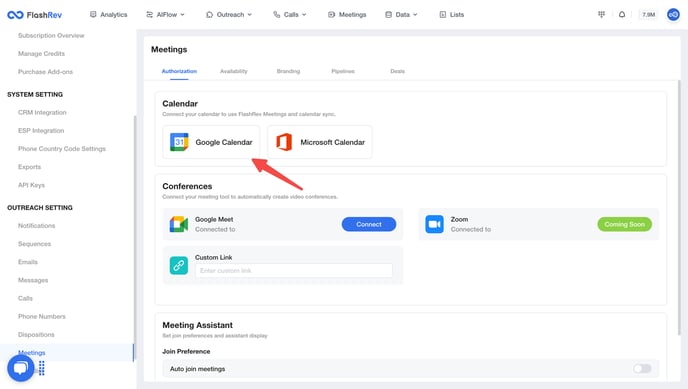Image resolution: width=688 pixels, height=389 pixels.
Task: Toggle Auto join meetings switch
Action: (642, 368)
